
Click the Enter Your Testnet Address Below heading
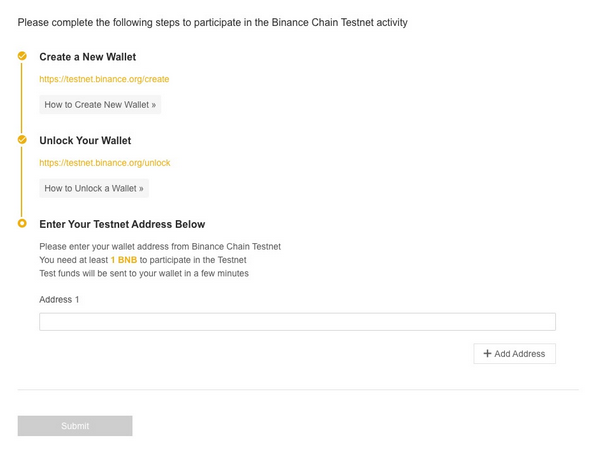pyautogui.click(x=122, y=224)
